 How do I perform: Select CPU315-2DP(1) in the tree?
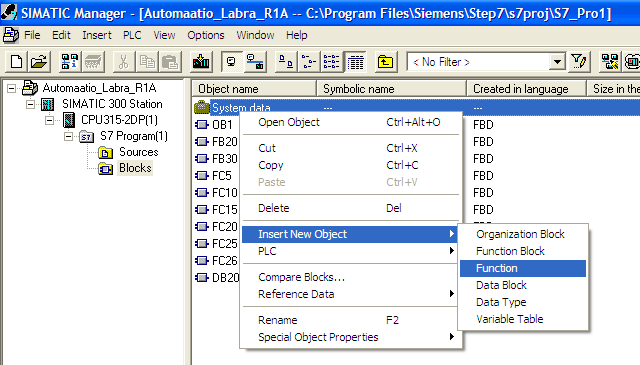[119, 120]
